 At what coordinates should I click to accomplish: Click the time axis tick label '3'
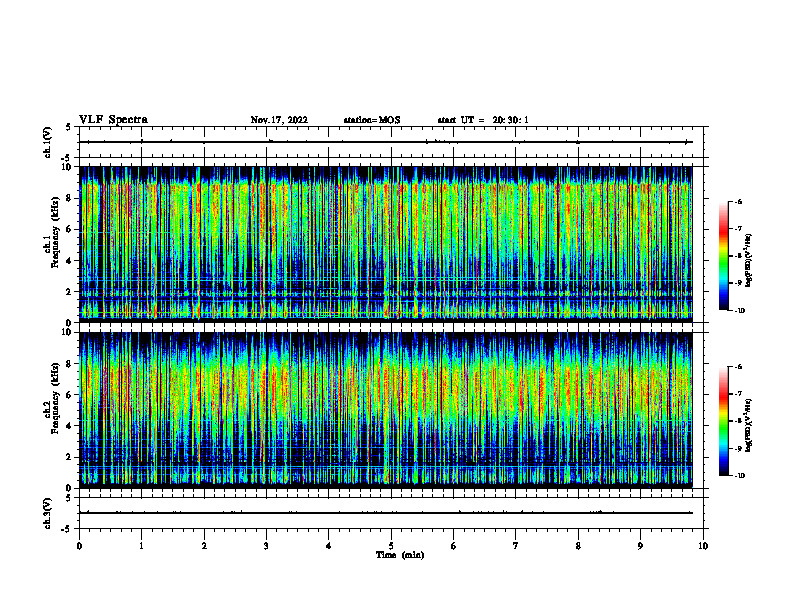[266, 546]
